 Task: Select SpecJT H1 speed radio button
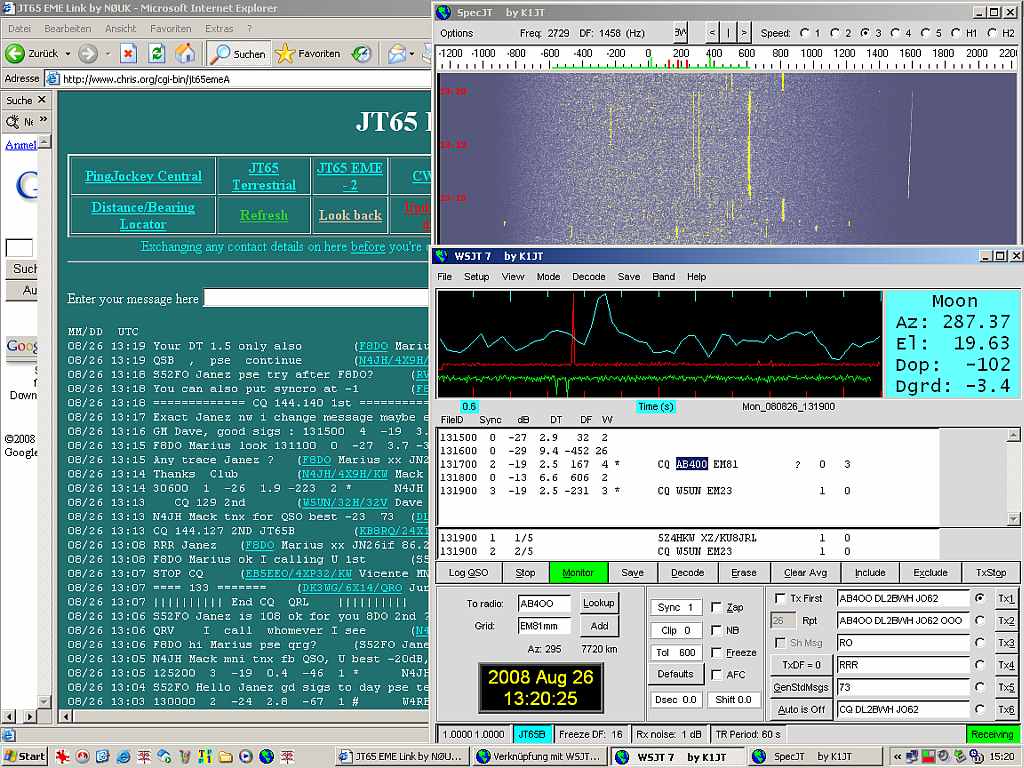click(x=956, y=33)
